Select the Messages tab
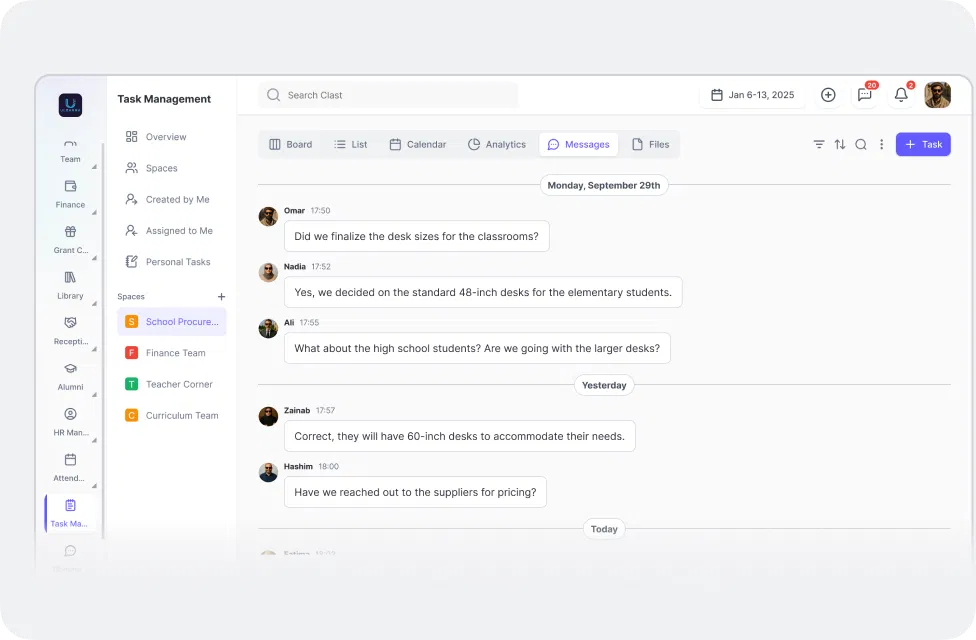This screenshot has height=640, width=976. [578, 144]
